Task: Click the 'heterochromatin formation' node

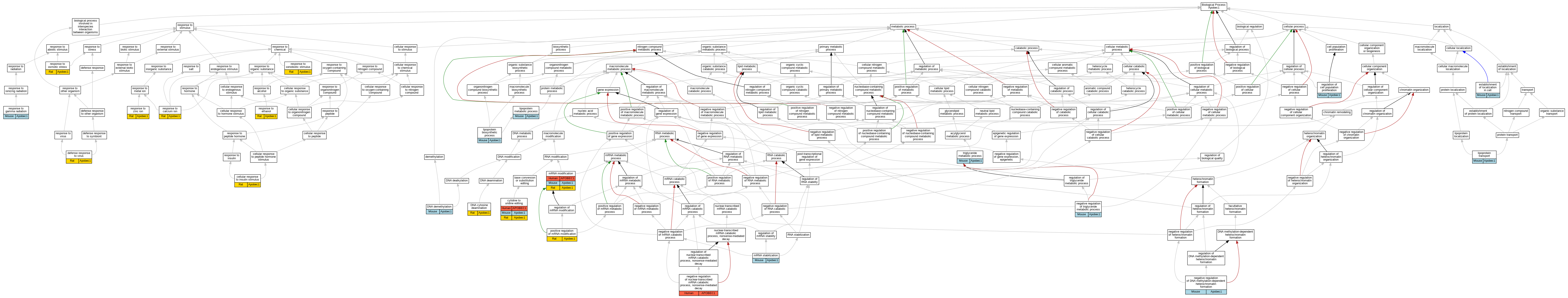Action: 1203,180
